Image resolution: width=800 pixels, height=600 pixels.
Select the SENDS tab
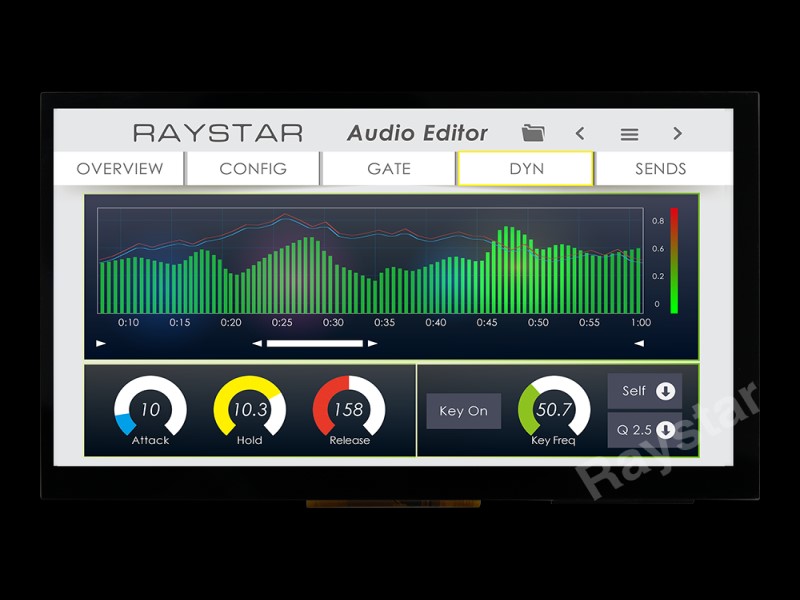tap(661, 168)
